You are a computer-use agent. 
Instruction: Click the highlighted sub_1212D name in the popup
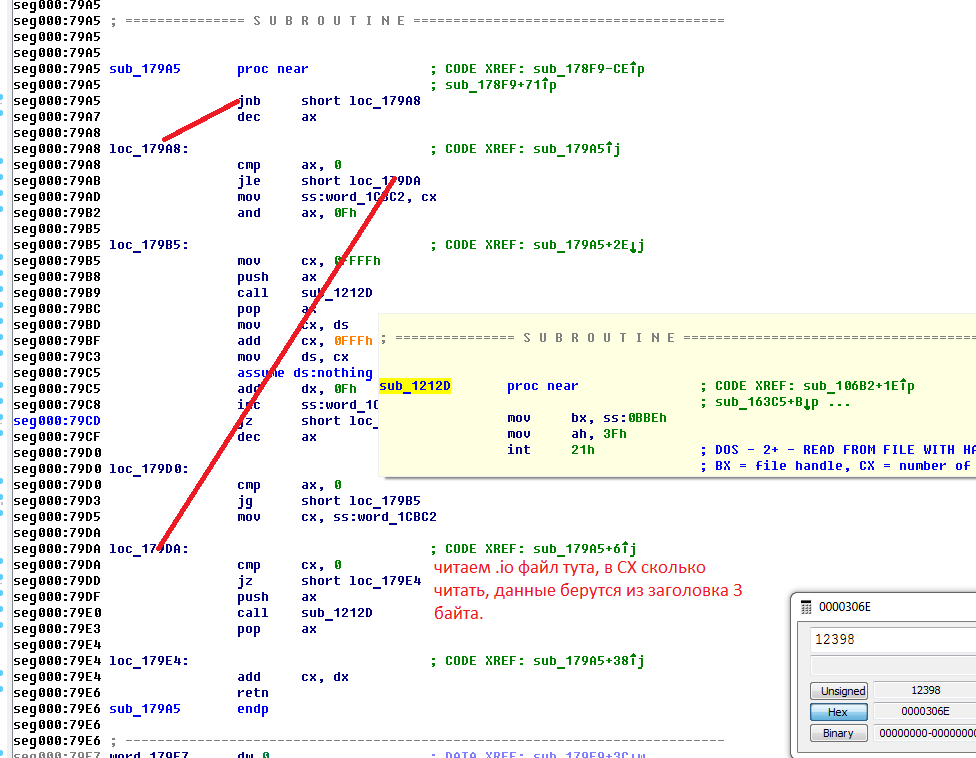pos(415,386)
